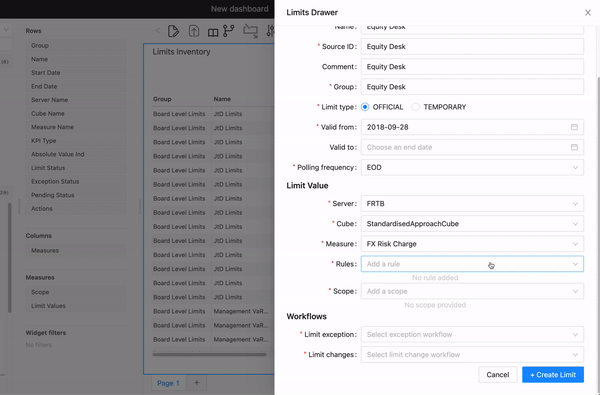Viewport: 600px width, 395px height.
Task: Select the Measures field under the Columns heading
Action: (x=76, y=251)
